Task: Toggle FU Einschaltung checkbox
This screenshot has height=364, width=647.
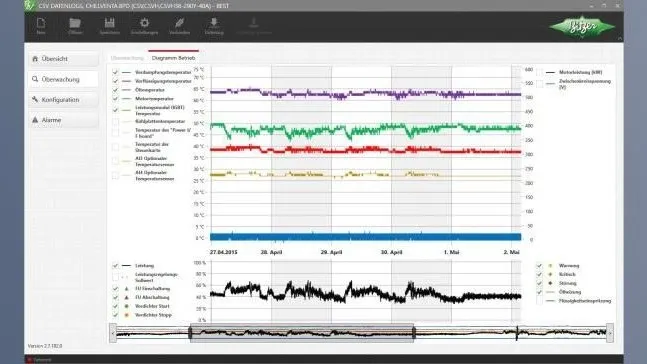Action: click(115, 288)
